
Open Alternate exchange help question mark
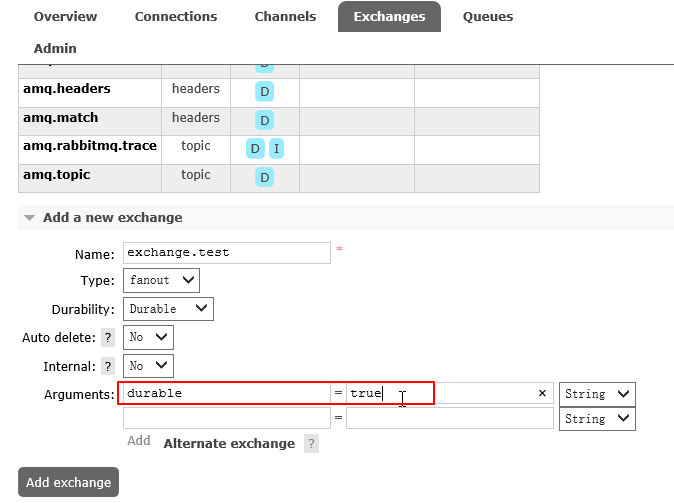pos(311,443)
